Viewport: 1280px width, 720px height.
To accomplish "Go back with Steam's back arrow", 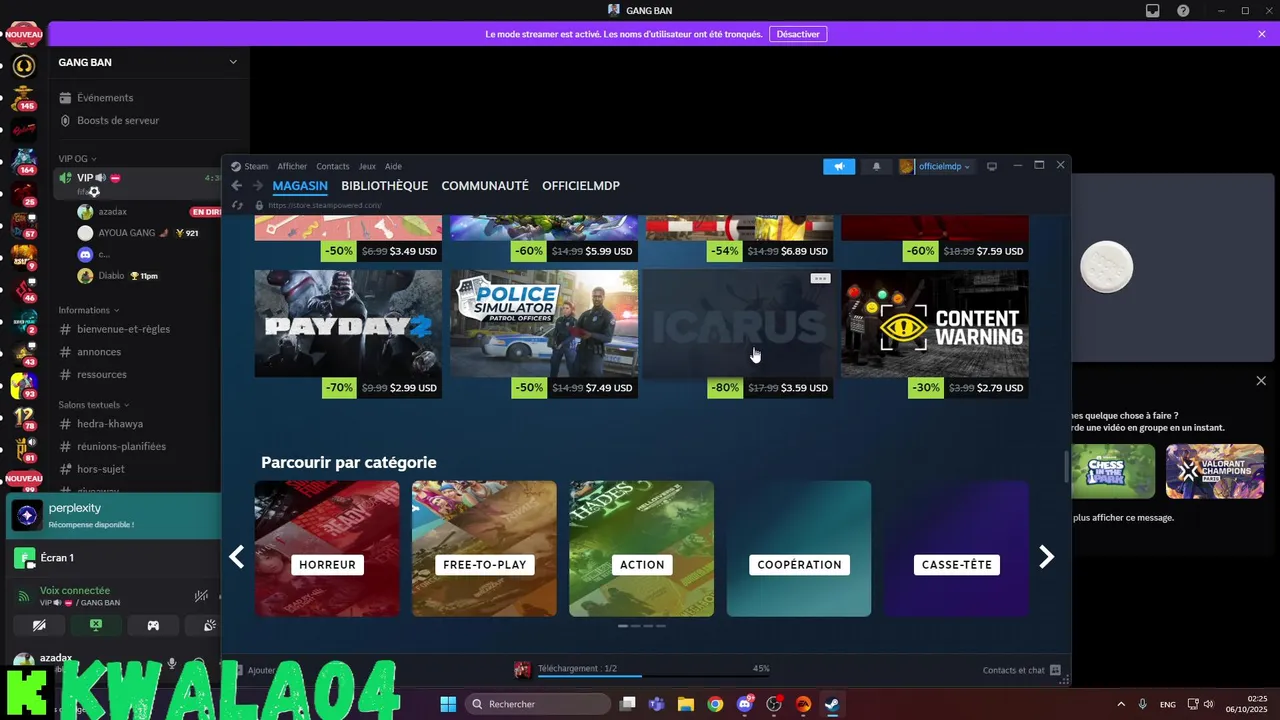I will click(x=237, y=186).
